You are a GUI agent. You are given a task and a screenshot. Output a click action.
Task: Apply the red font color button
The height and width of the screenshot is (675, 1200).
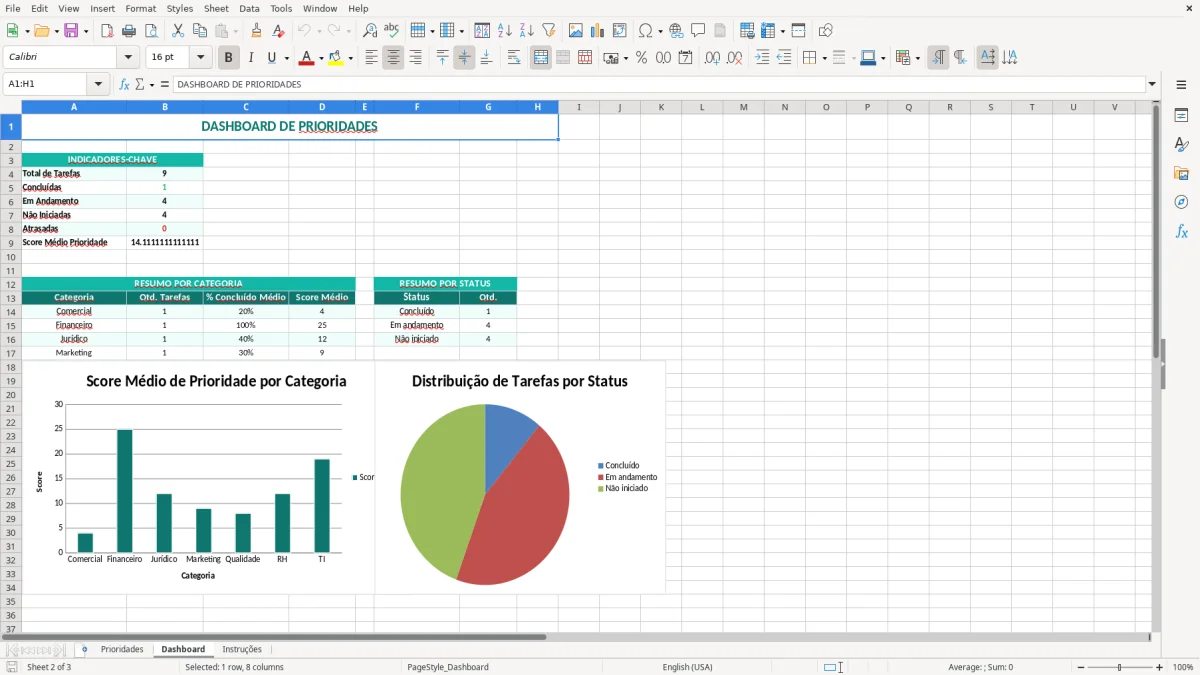[306, 58]
